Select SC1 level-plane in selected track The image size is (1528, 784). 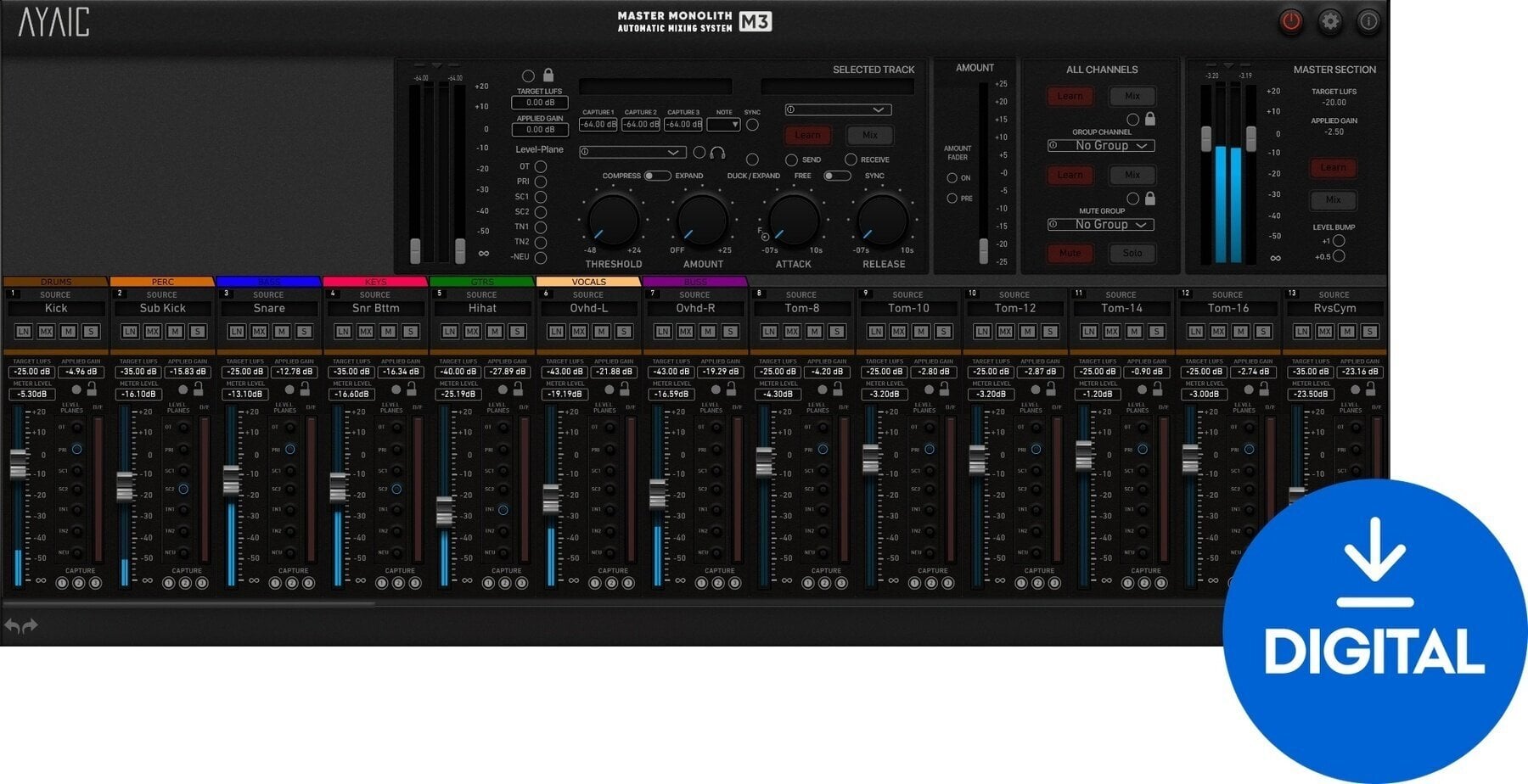(540, 197)
